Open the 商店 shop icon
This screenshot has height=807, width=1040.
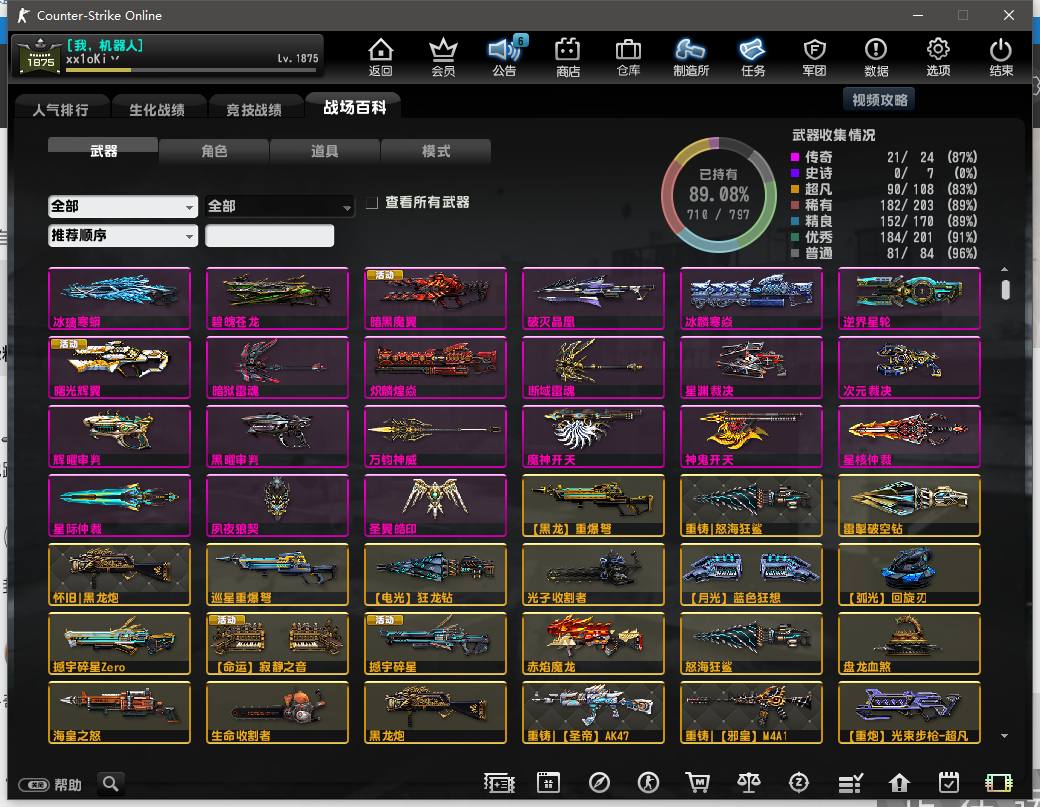tap(568, 56)
